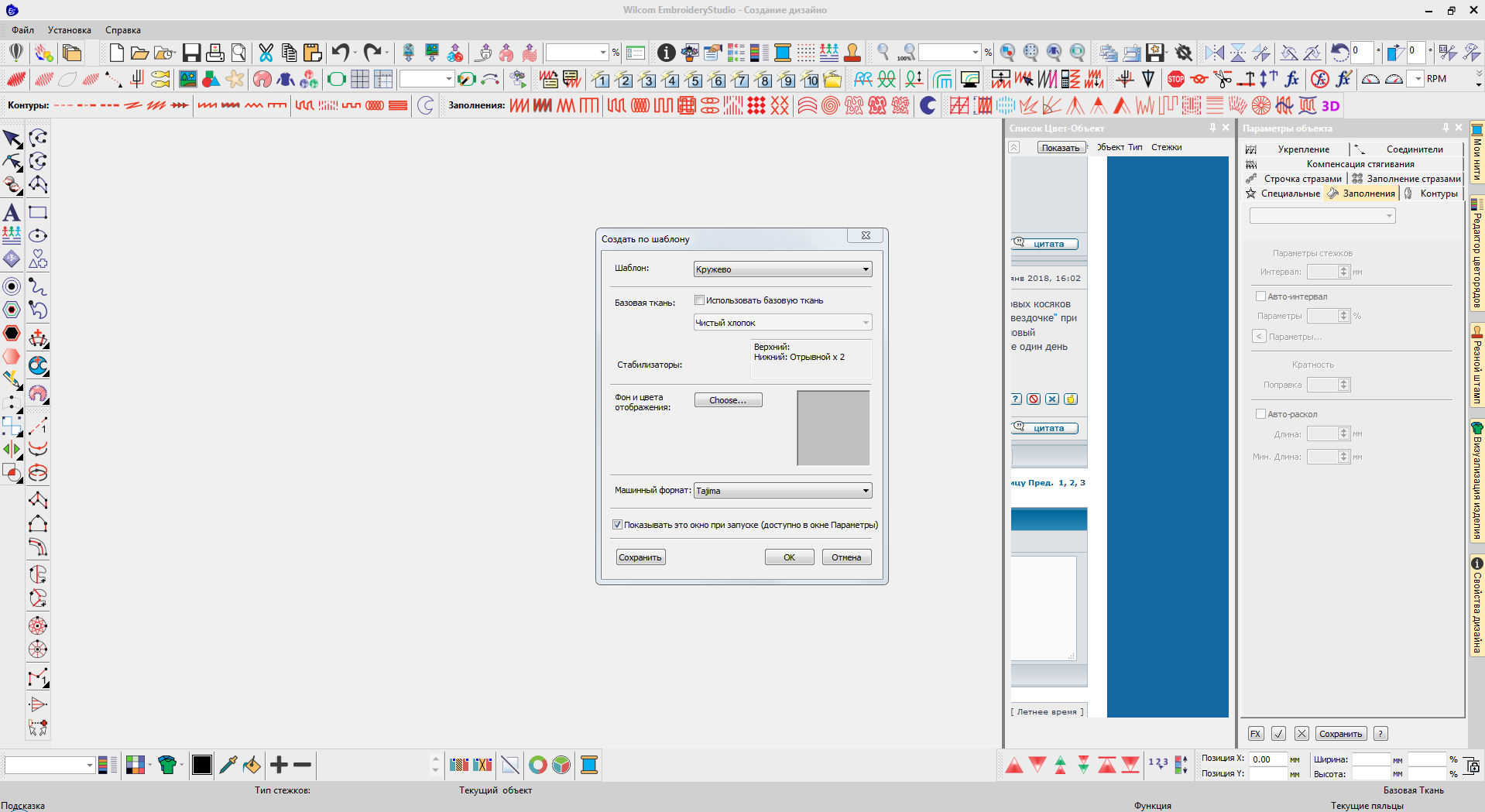1485x812 pixels.
Task: Click the black current color swatch
Action: pos(202,765)
